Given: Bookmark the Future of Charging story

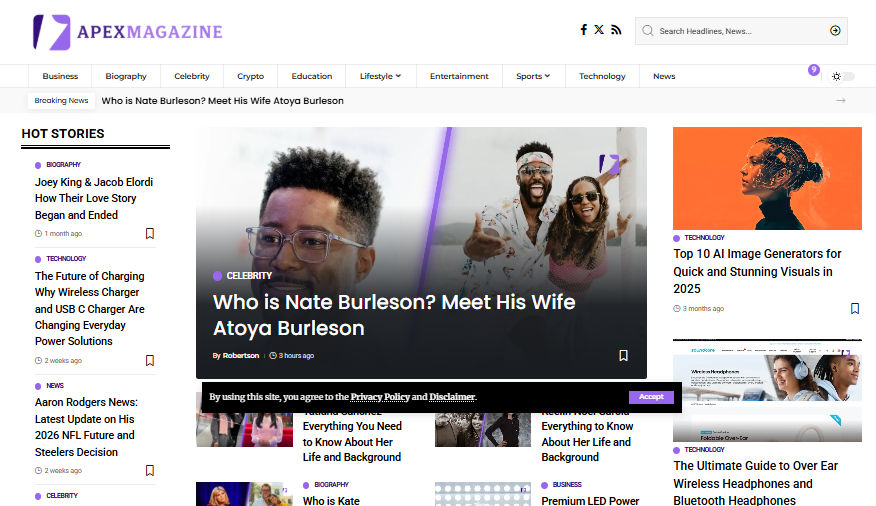Looking at the screenshot, I should [150, 361].
